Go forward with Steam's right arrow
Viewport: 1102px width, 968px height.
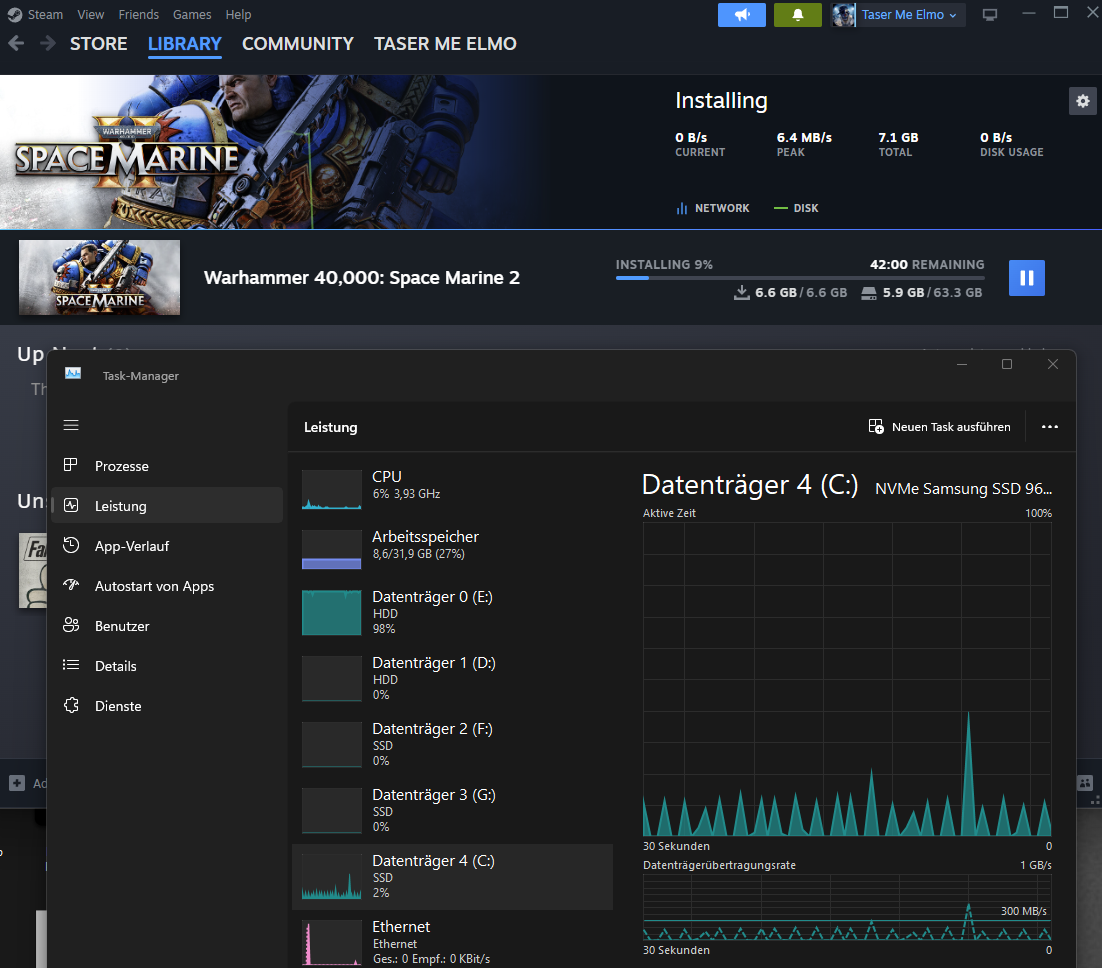(x=48, y=44)
